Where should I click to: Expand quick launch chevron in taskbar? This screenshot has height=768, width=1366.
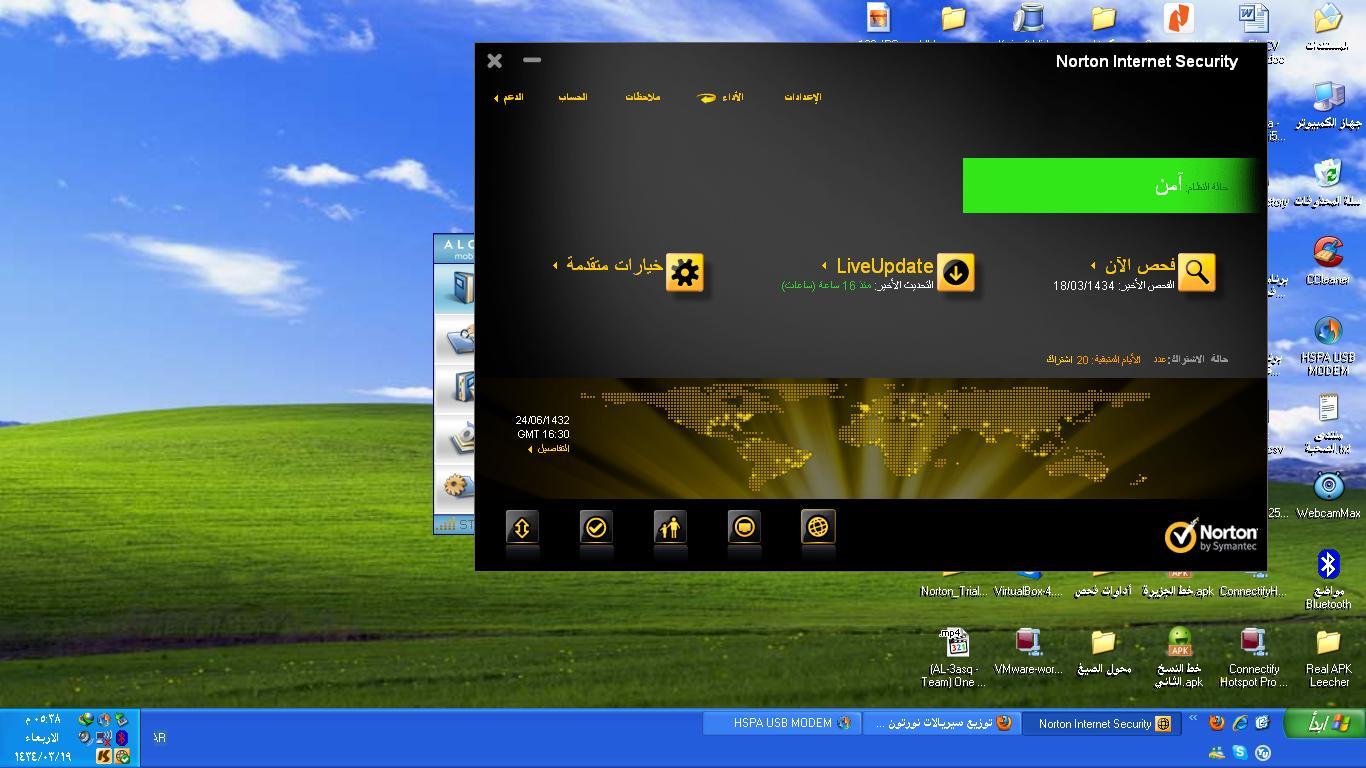1192,717
